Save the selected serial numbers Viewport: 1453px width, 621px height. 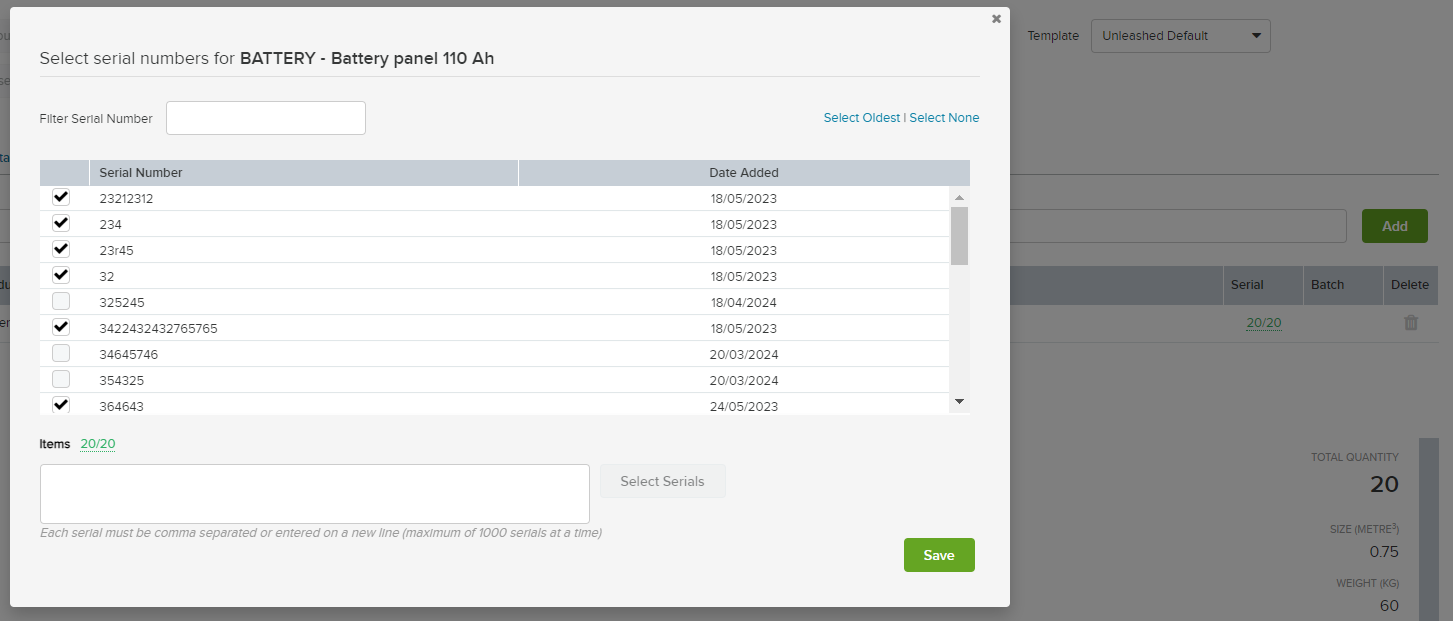[938, 555]
